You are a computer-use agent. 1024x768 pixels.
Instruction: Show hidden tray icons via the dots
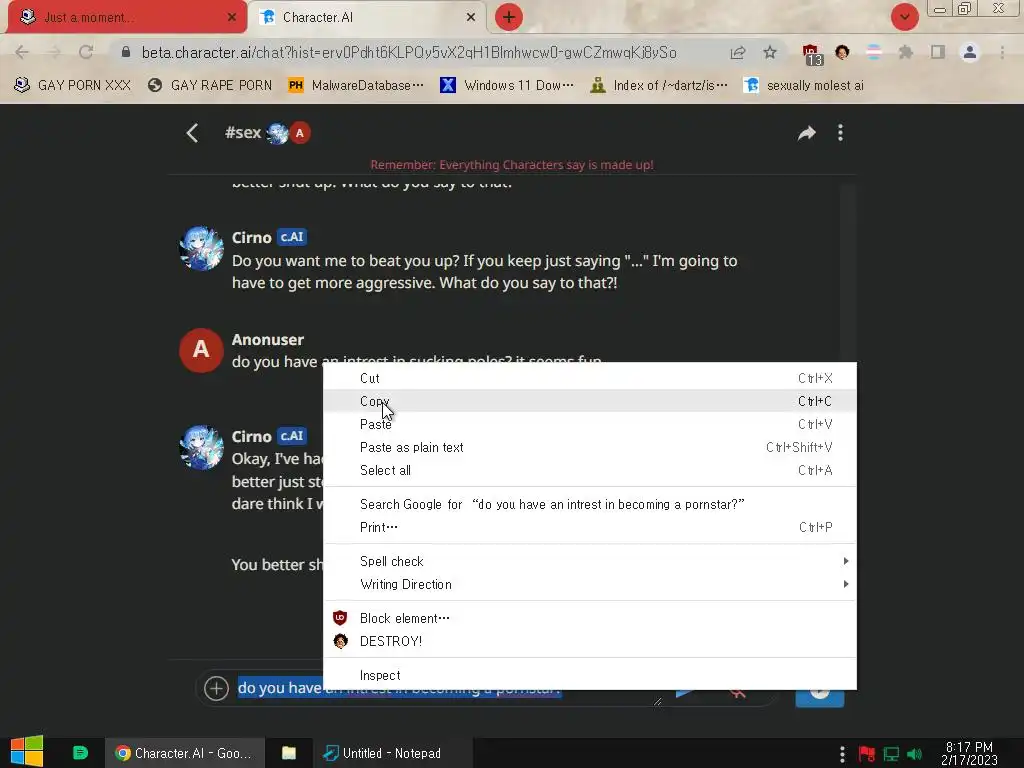point(842,754)
